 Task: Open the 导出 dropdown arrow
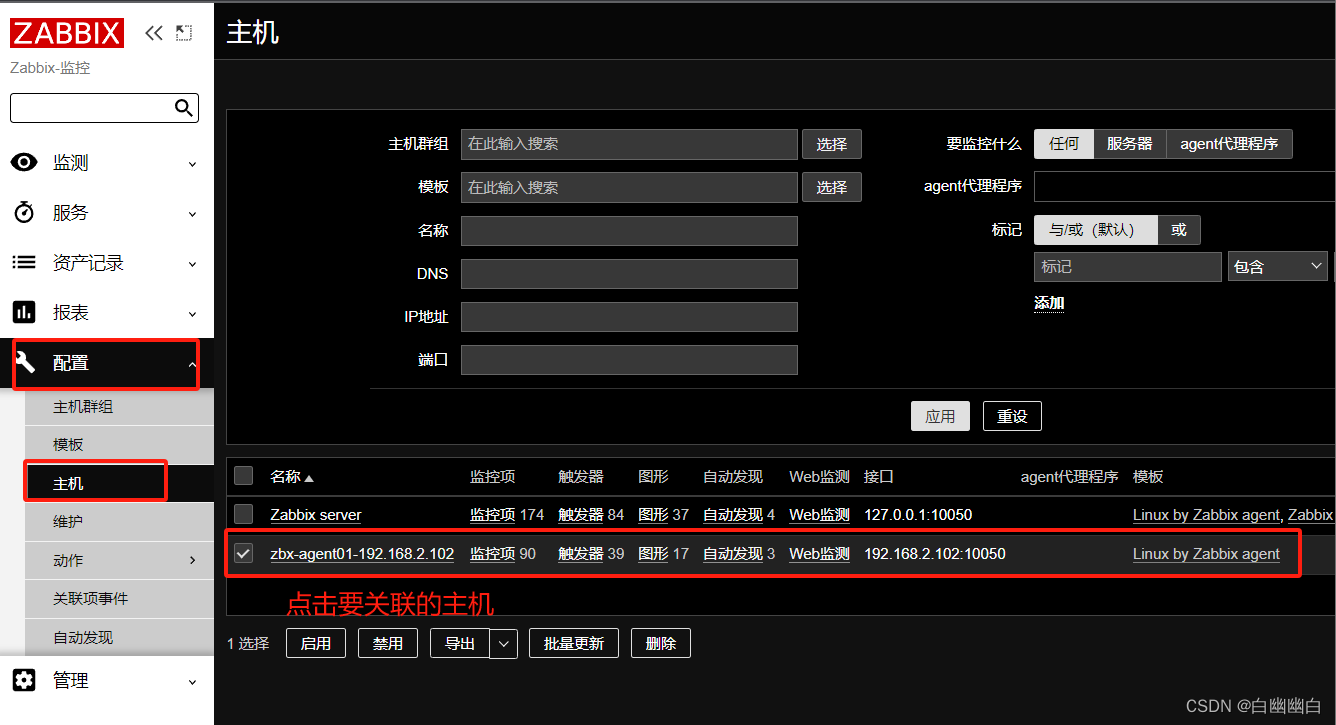click(x=504, y=643)
